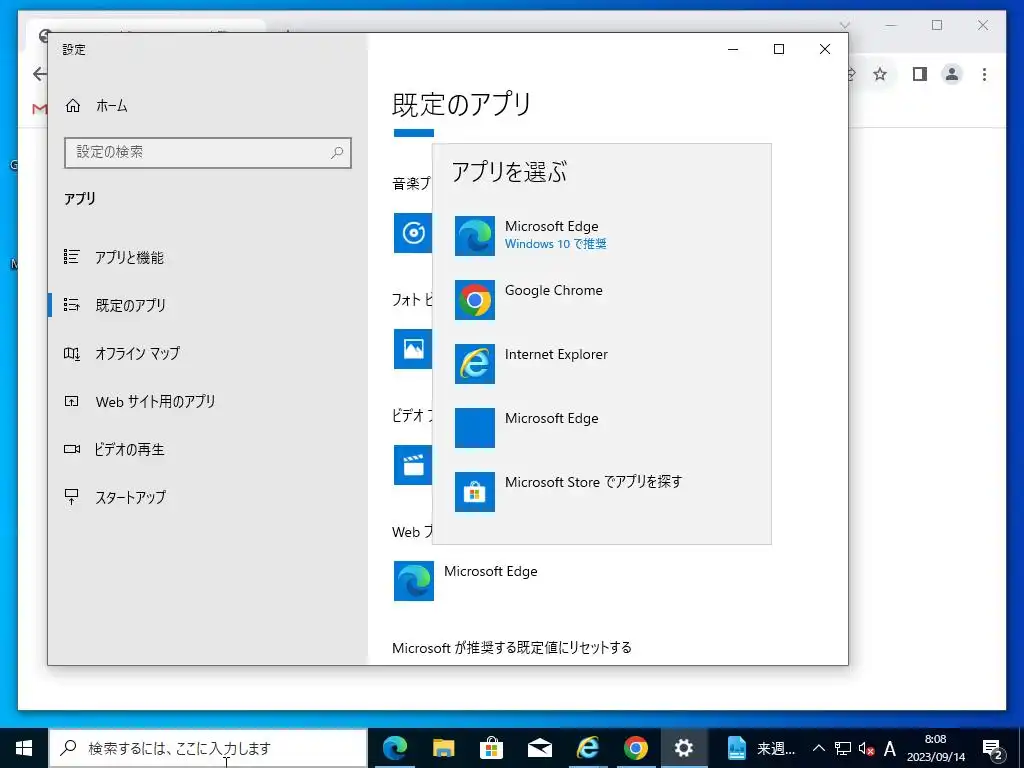Show hidden system tray icons
The image size is (1024, 768).
(x=818, y=748)
